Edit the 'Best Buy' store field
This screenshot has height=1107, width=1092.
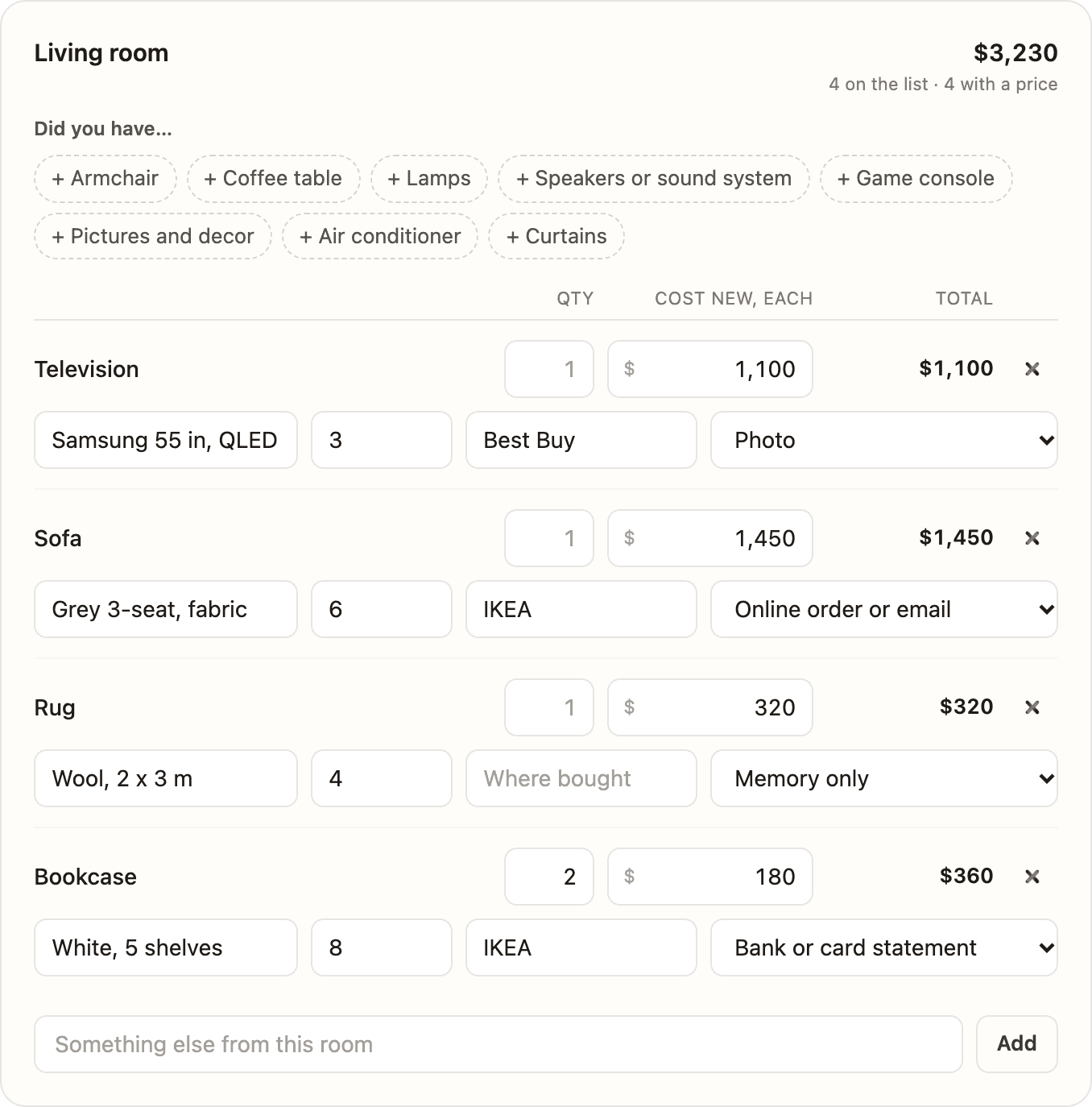581,440
